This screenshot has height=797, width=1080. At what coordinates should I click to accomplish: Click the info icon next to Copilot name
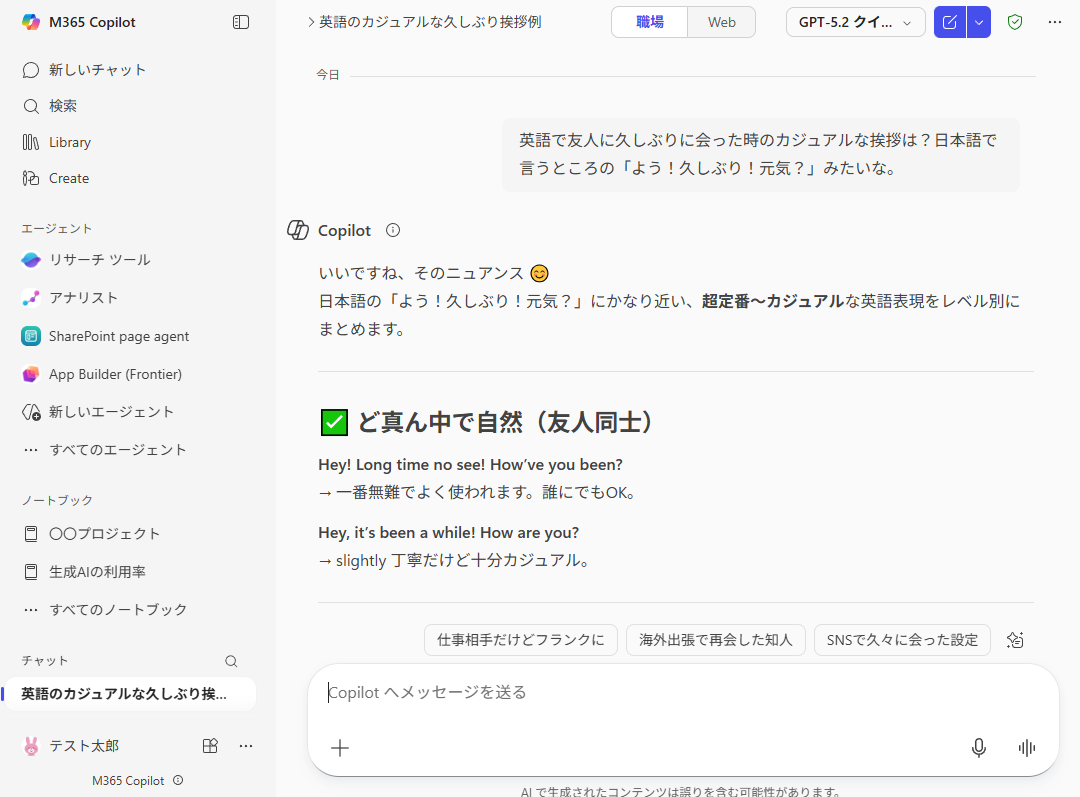tap(393, 230)
